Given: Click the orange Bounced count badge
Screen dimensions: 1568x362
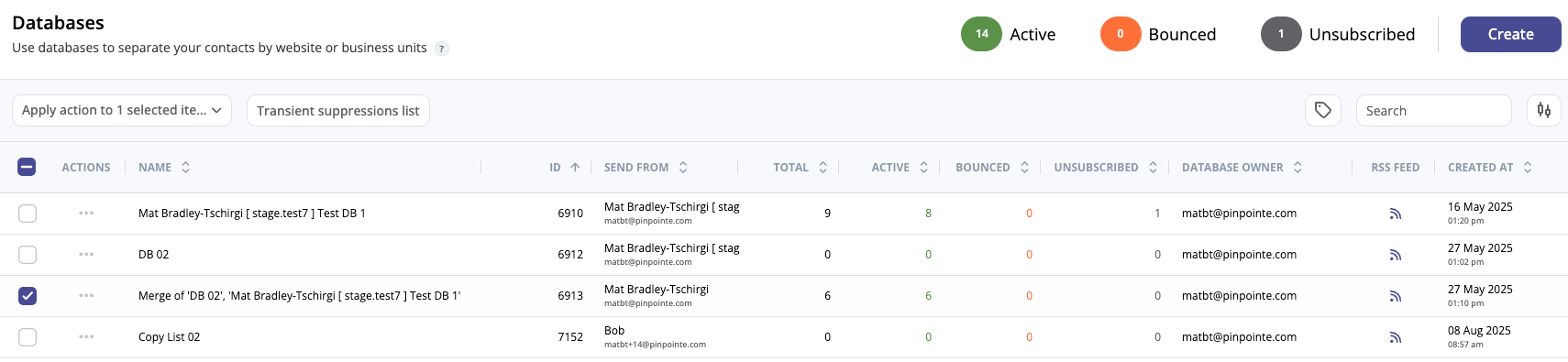Looking at the screenshot, I should click(x=1121, y=34).
